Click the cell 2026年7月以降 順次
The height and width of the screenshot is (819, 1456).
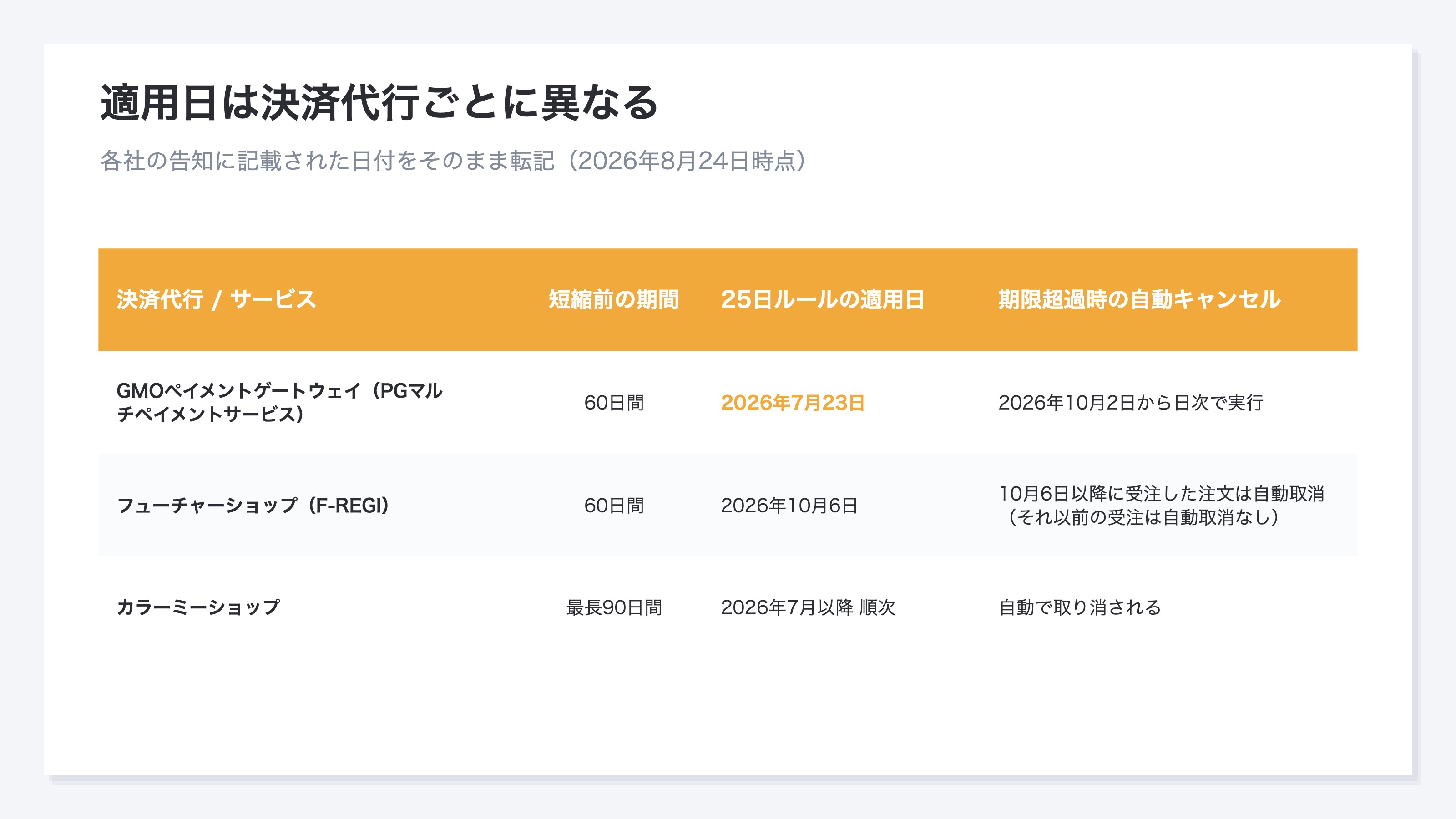(808, 607)
